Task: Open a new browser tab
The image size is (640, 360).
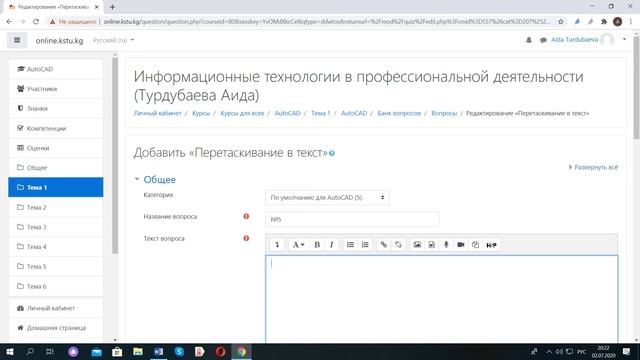Action: [x=112, y=7]
